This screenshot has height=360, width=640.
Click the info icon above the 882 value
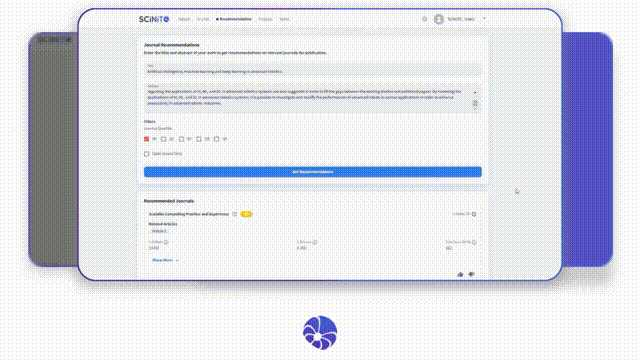pyautogui.click(x=474, y=242)
